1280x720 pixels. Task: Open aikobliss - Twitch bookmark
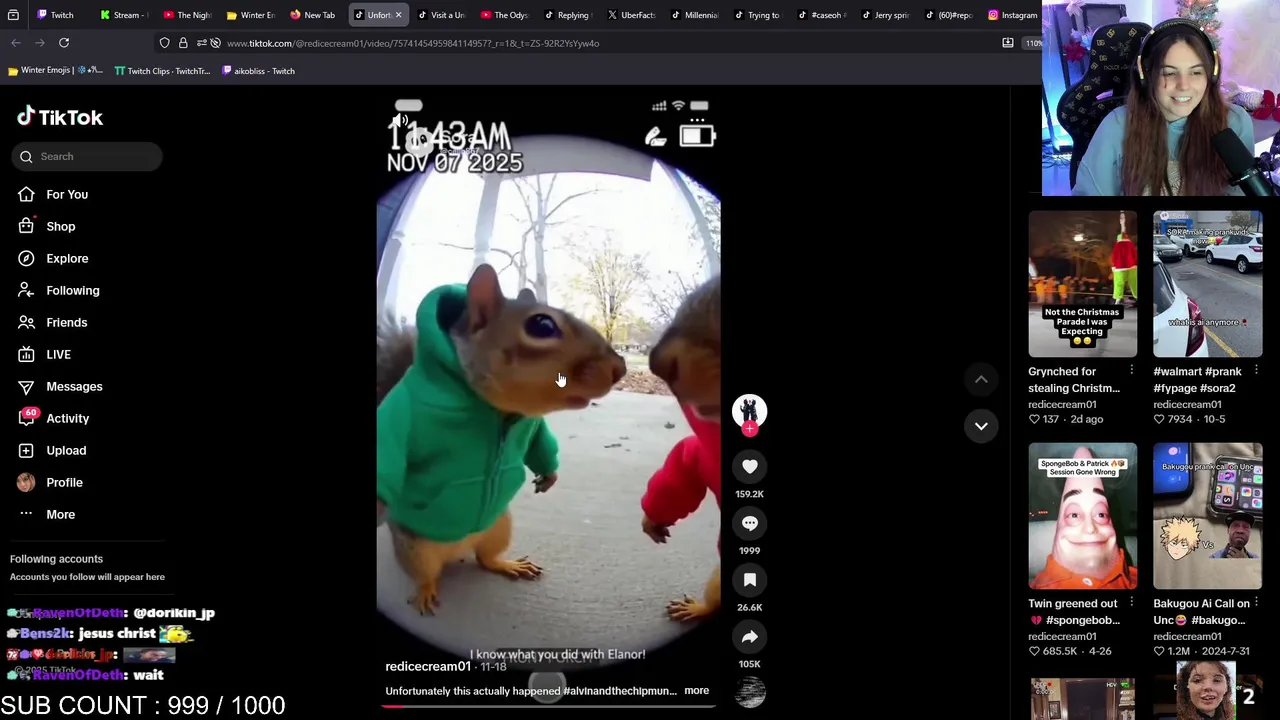tap(258, 71)
